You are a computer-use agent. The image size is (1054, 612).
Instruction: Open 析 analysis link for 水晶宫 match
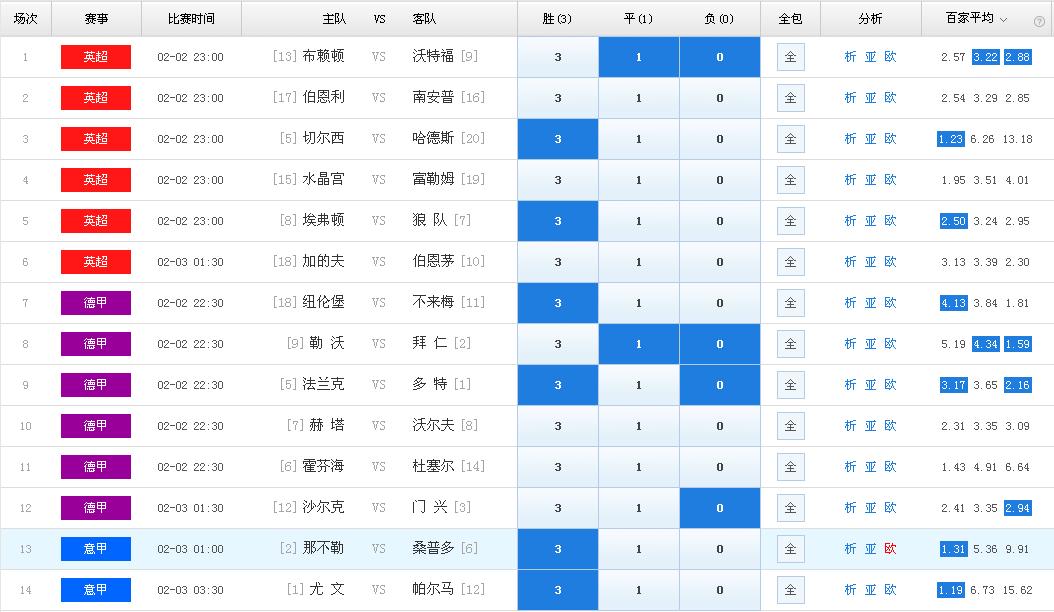850,180
